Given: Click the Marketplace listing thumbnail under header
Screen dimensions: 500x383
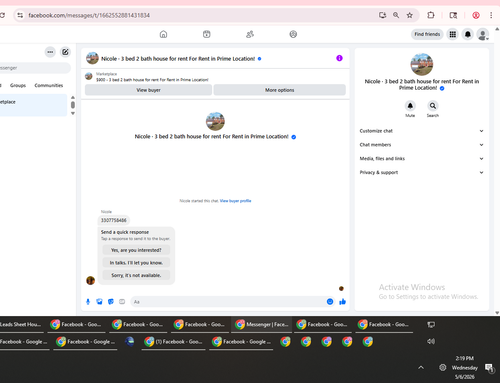Looking at the screenshot, I should click(x=89, y=76).
